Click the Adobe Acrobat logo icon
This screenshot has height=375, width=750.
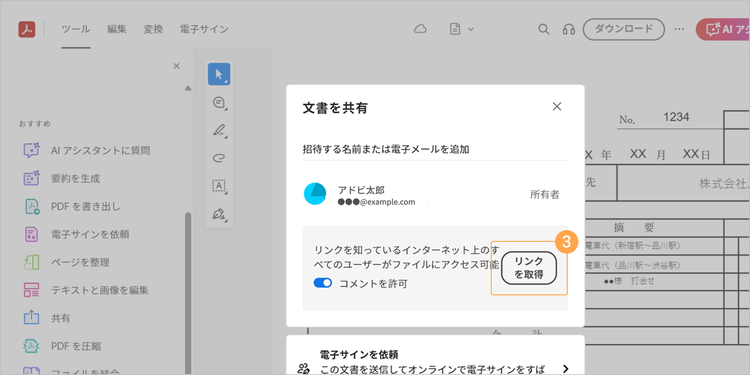pos(27,29)
